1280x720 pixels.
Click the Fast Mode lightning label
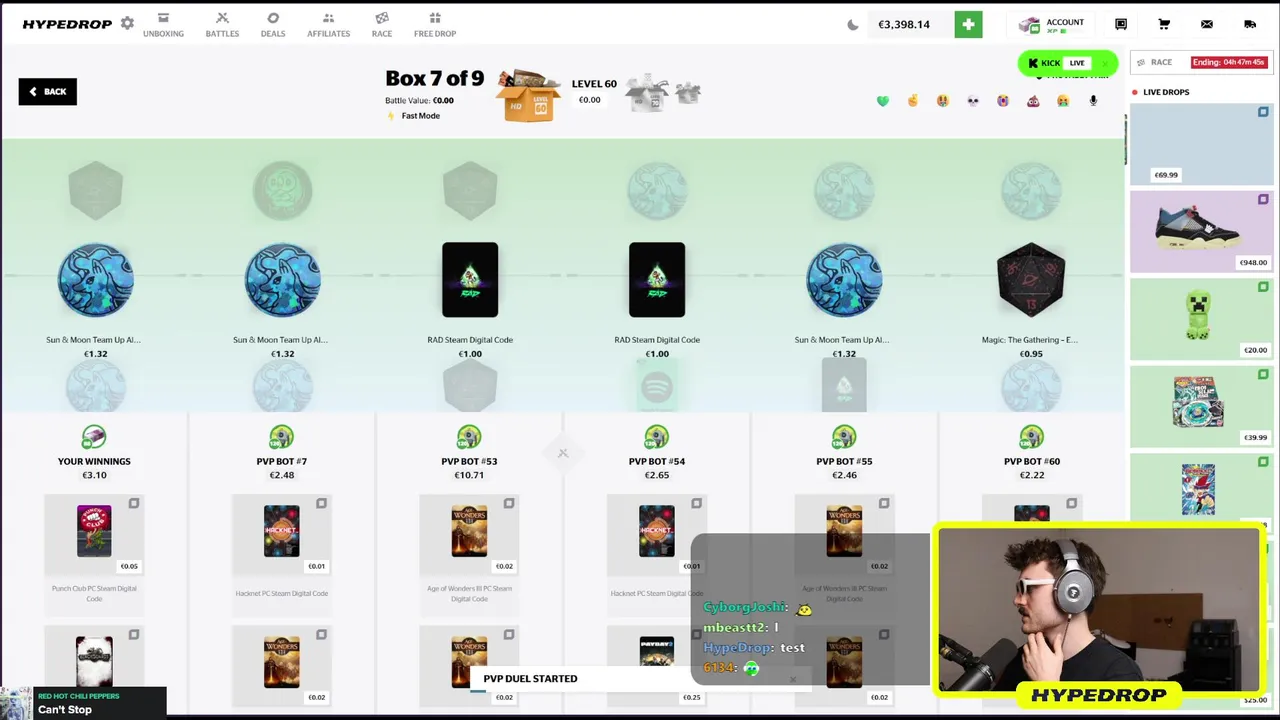point(414,116)
